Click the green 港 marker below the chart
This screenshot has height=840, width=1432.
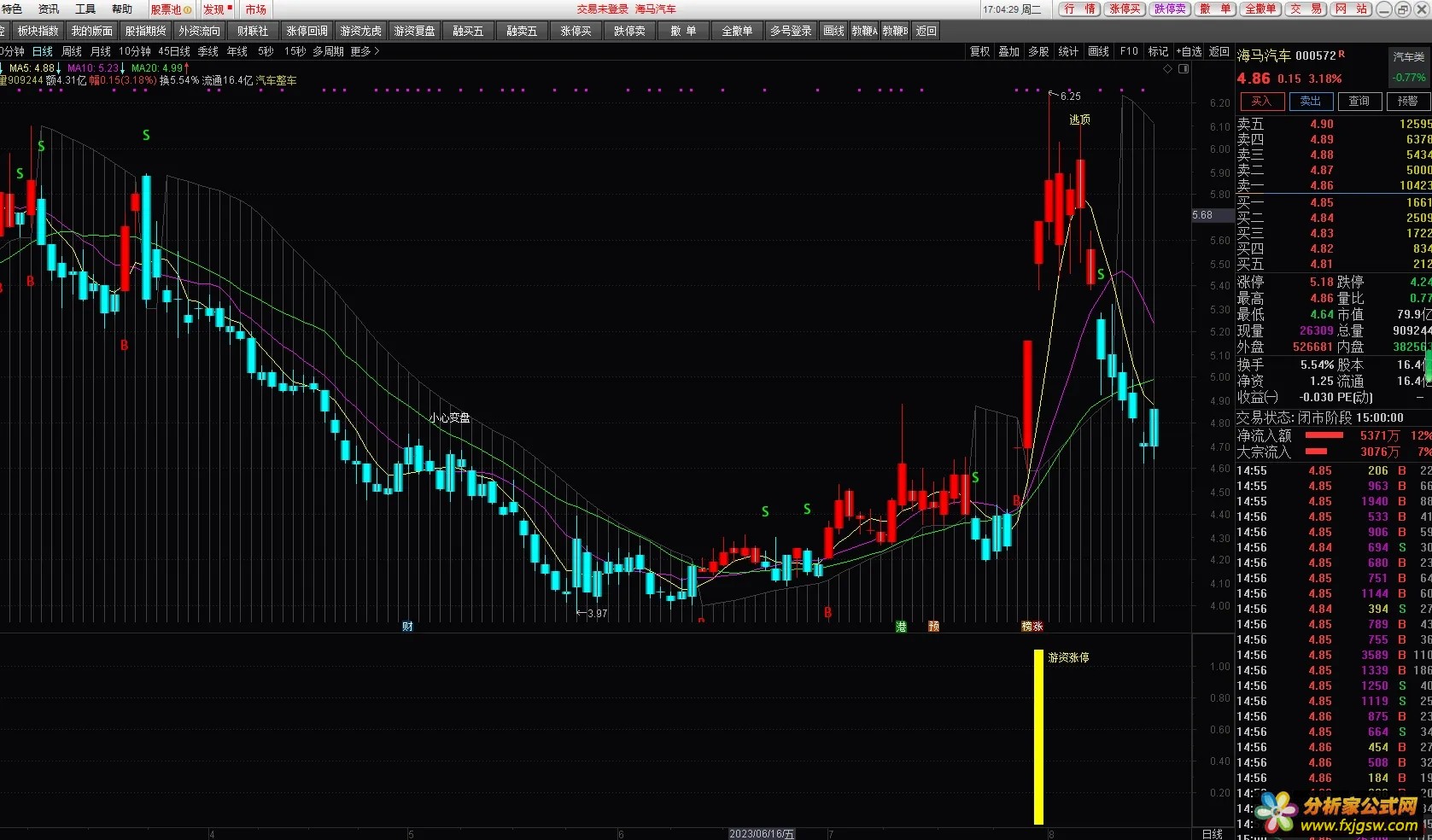(901, 627)
